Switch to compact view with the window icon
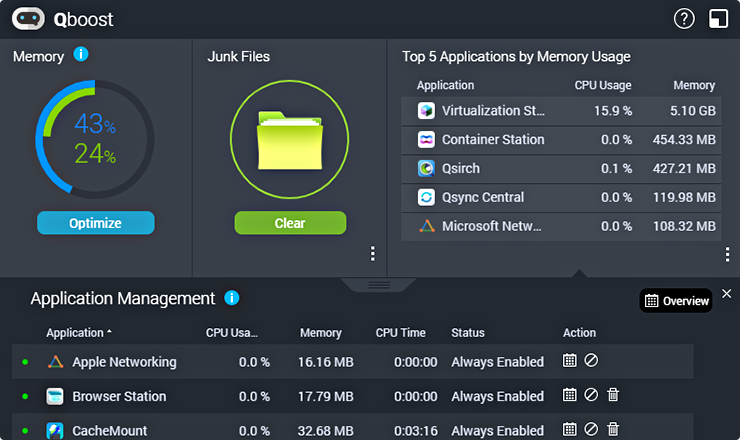This screenshot has width=740, height=440. coord(718,19)
